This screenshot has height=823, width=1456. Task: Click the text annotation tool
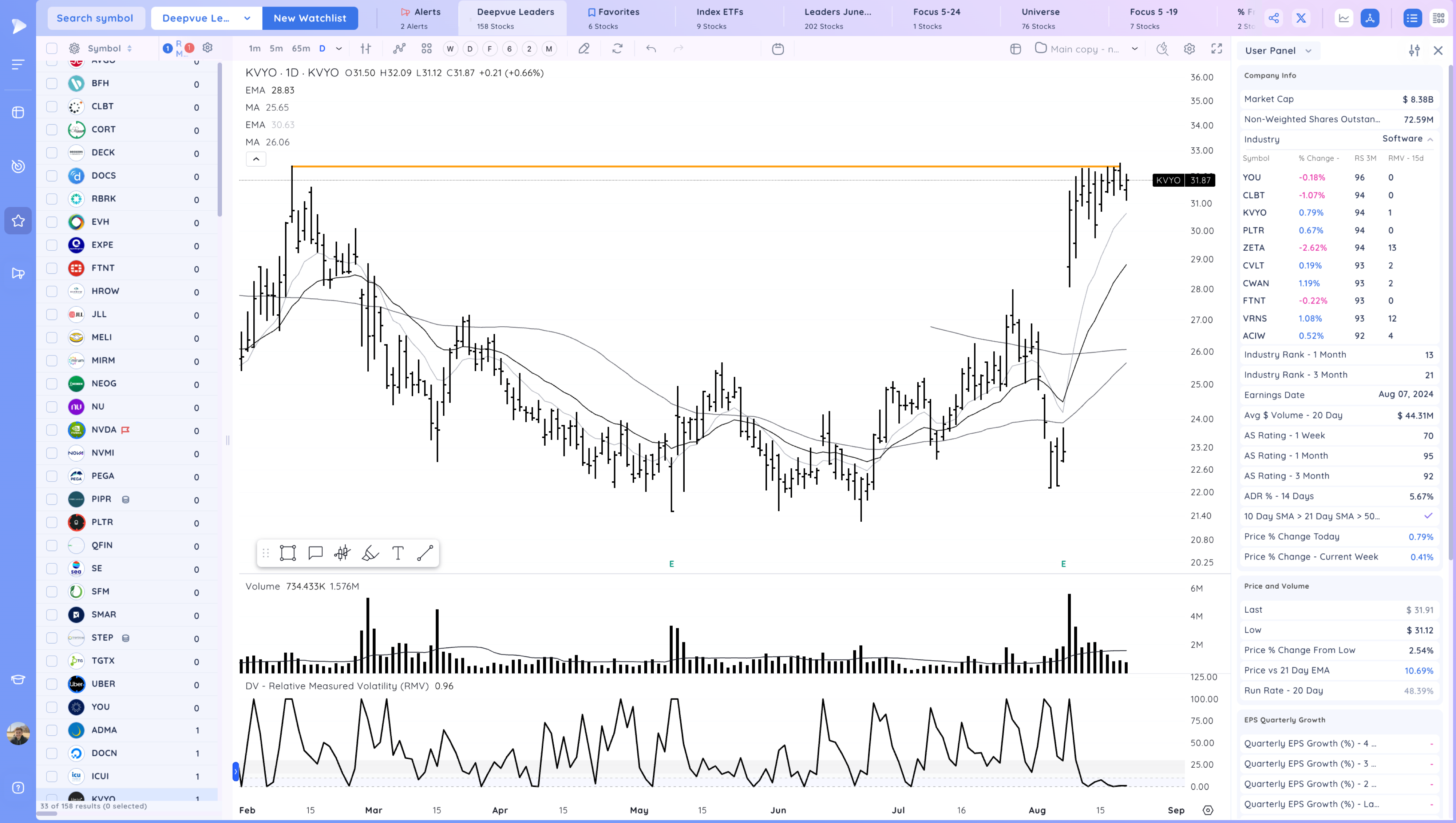397,553
